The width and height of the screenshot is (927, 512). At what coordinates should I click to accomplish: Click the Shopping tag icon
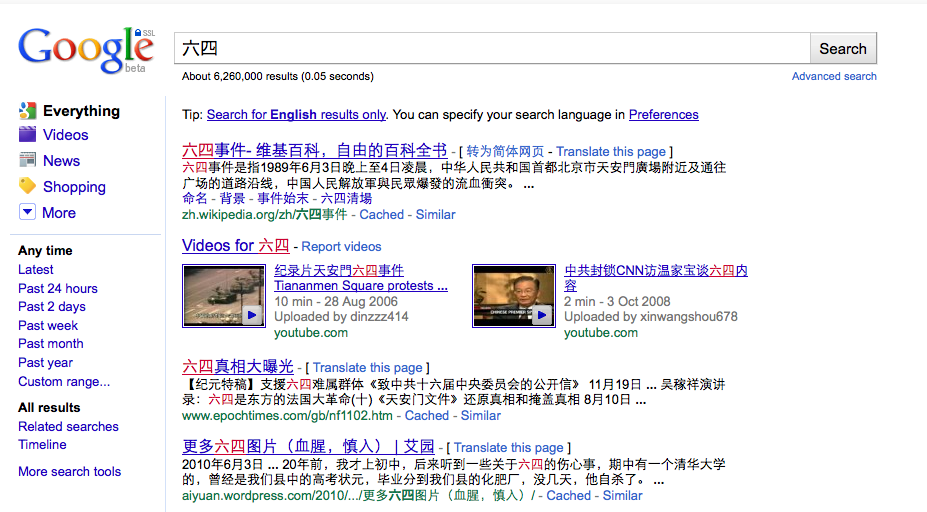[x=27, y=187]
